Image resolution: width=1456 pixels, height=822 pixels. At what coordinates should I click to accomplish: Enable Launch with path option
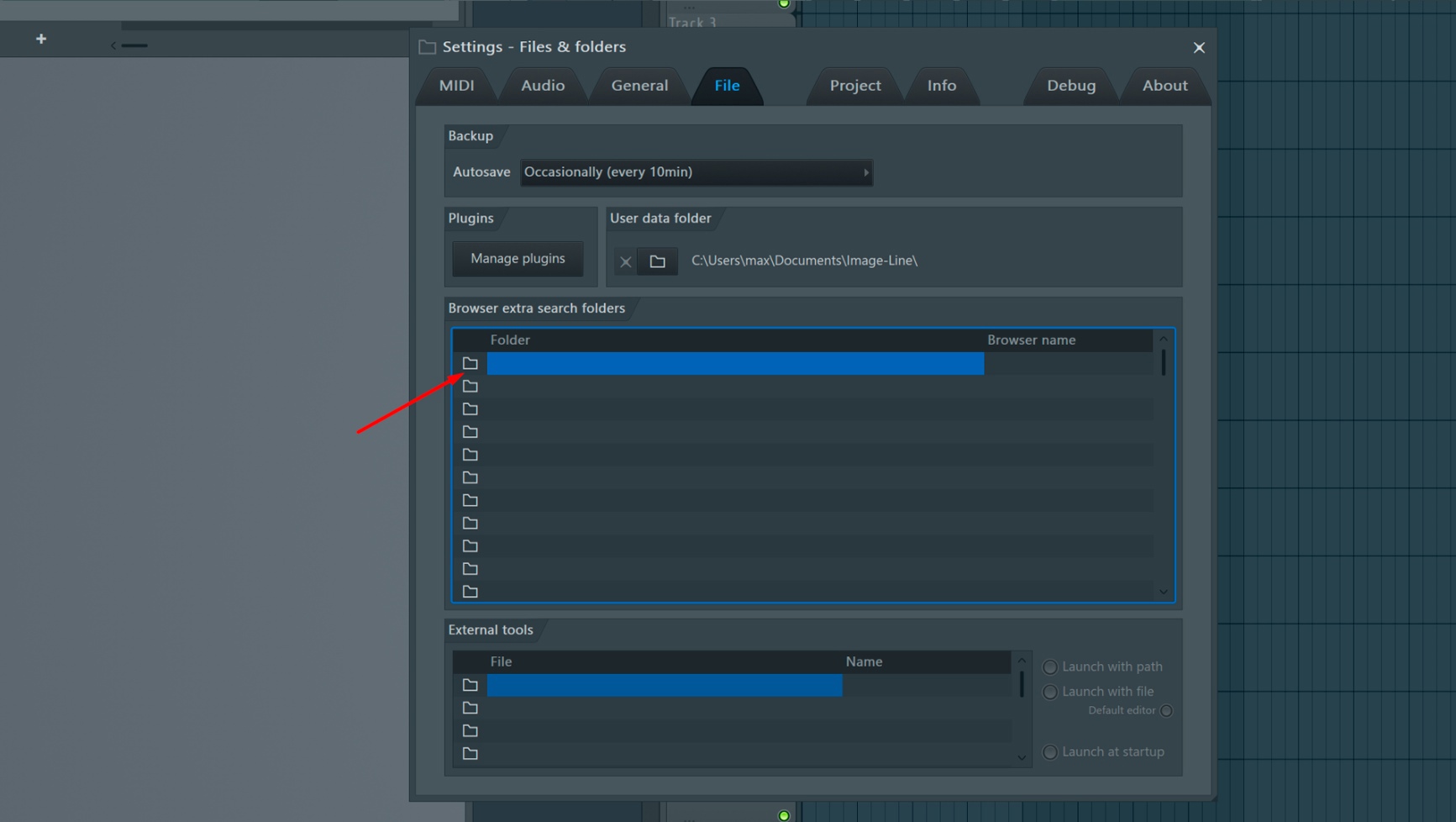coord(1050,667)
